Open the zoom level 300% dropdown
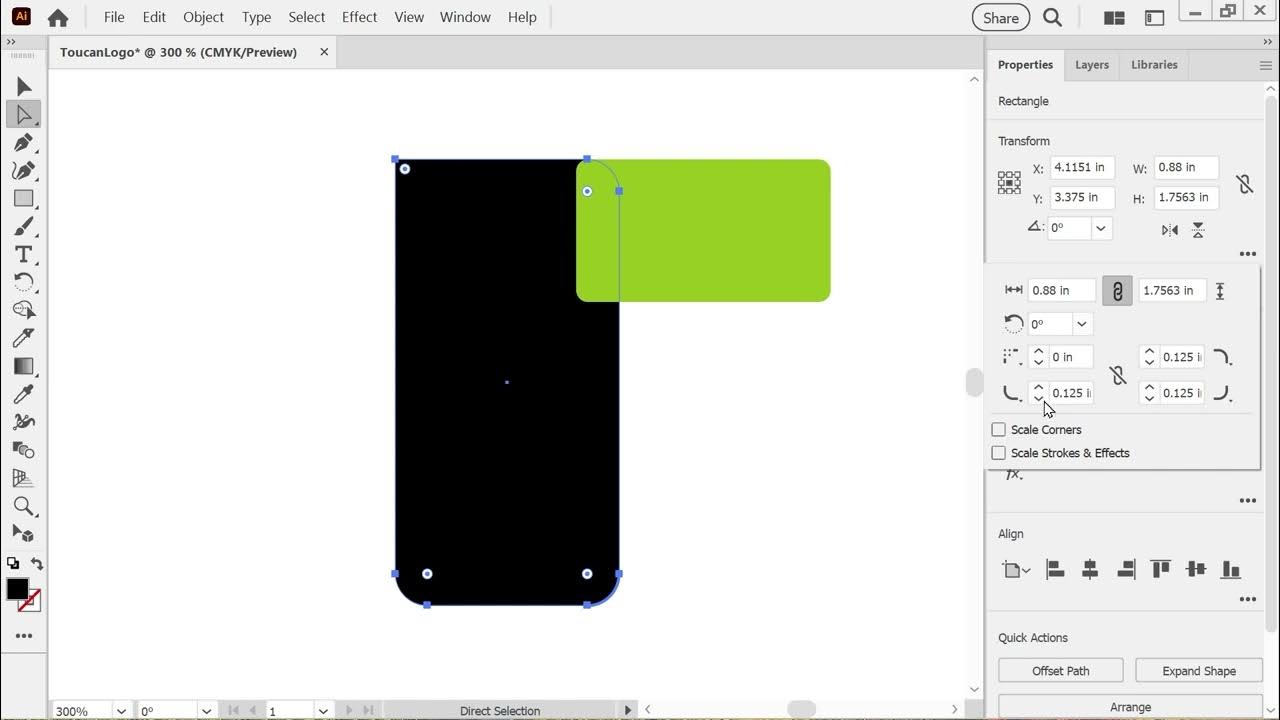This screenshot has height=720, width=1280. (121, 711)
